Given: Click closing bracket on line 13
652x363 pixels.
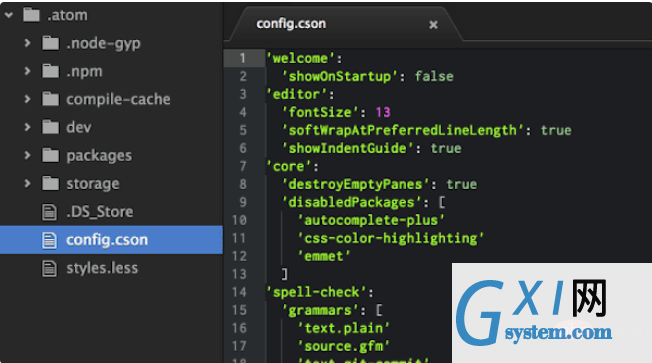Looking at the screenshot, I should 284,274.
